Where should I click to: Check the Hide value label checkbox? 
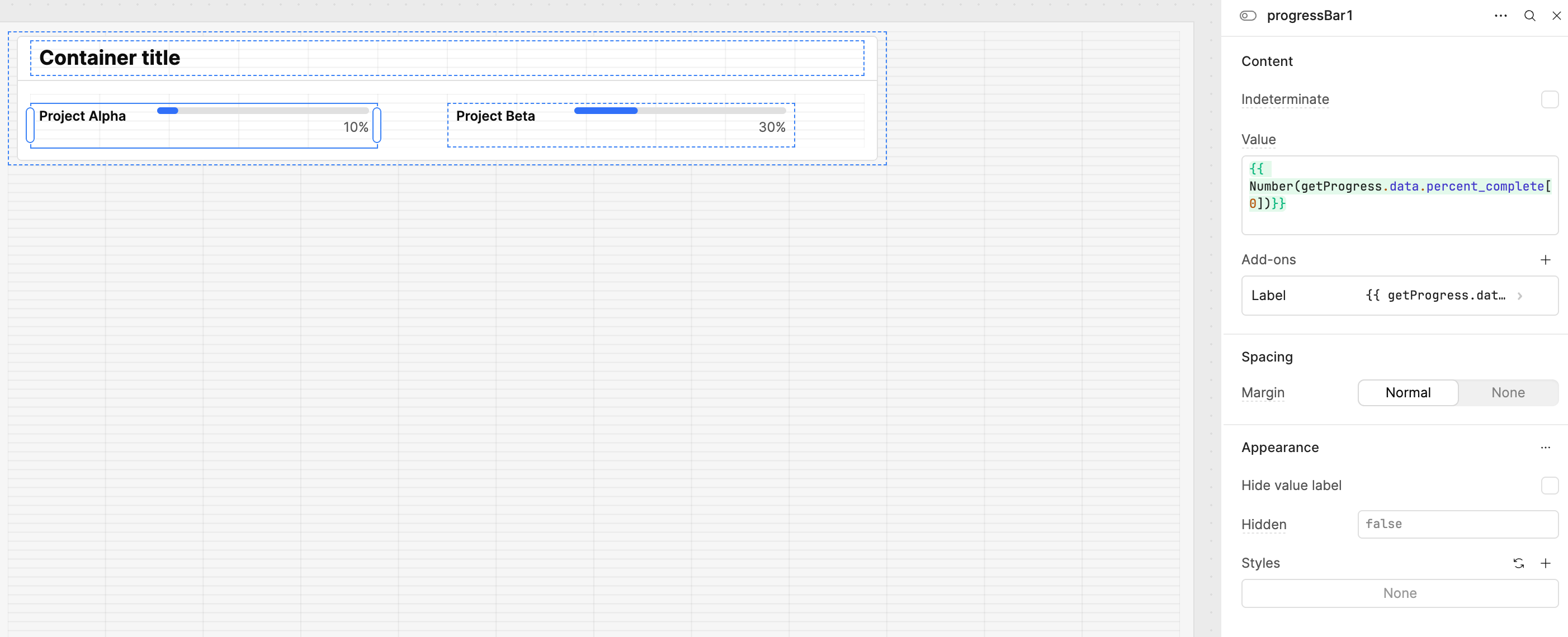coord(1549,486)
